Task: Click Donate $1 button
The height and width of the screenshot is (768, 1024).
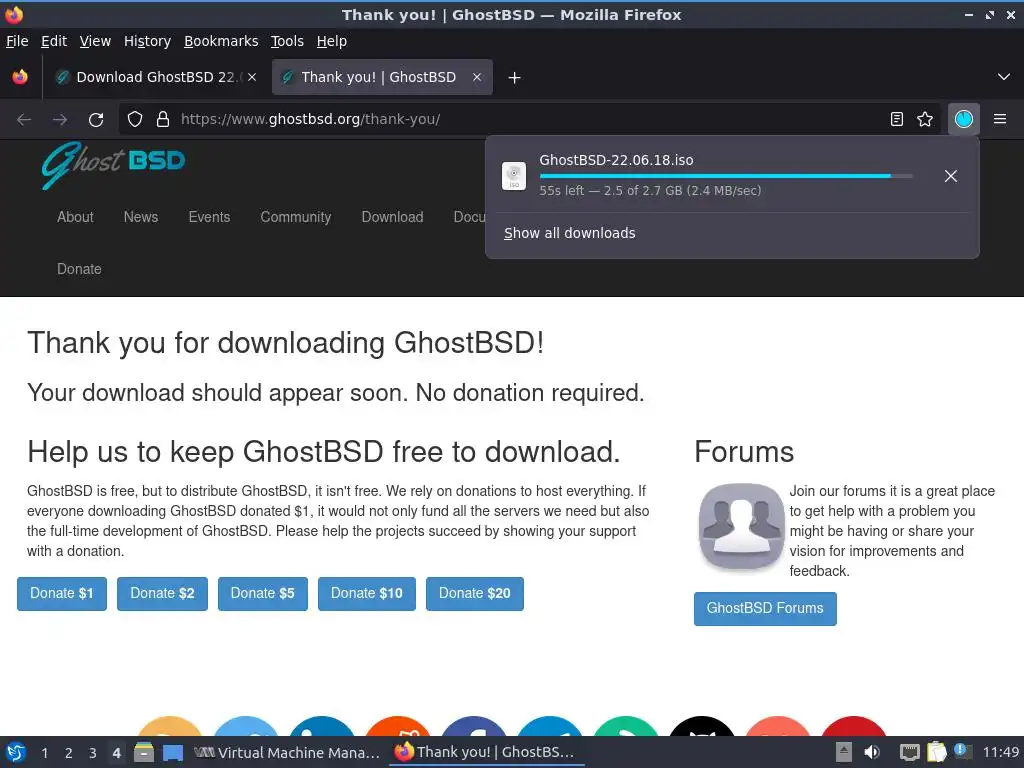Action: [x=62, y=594]
